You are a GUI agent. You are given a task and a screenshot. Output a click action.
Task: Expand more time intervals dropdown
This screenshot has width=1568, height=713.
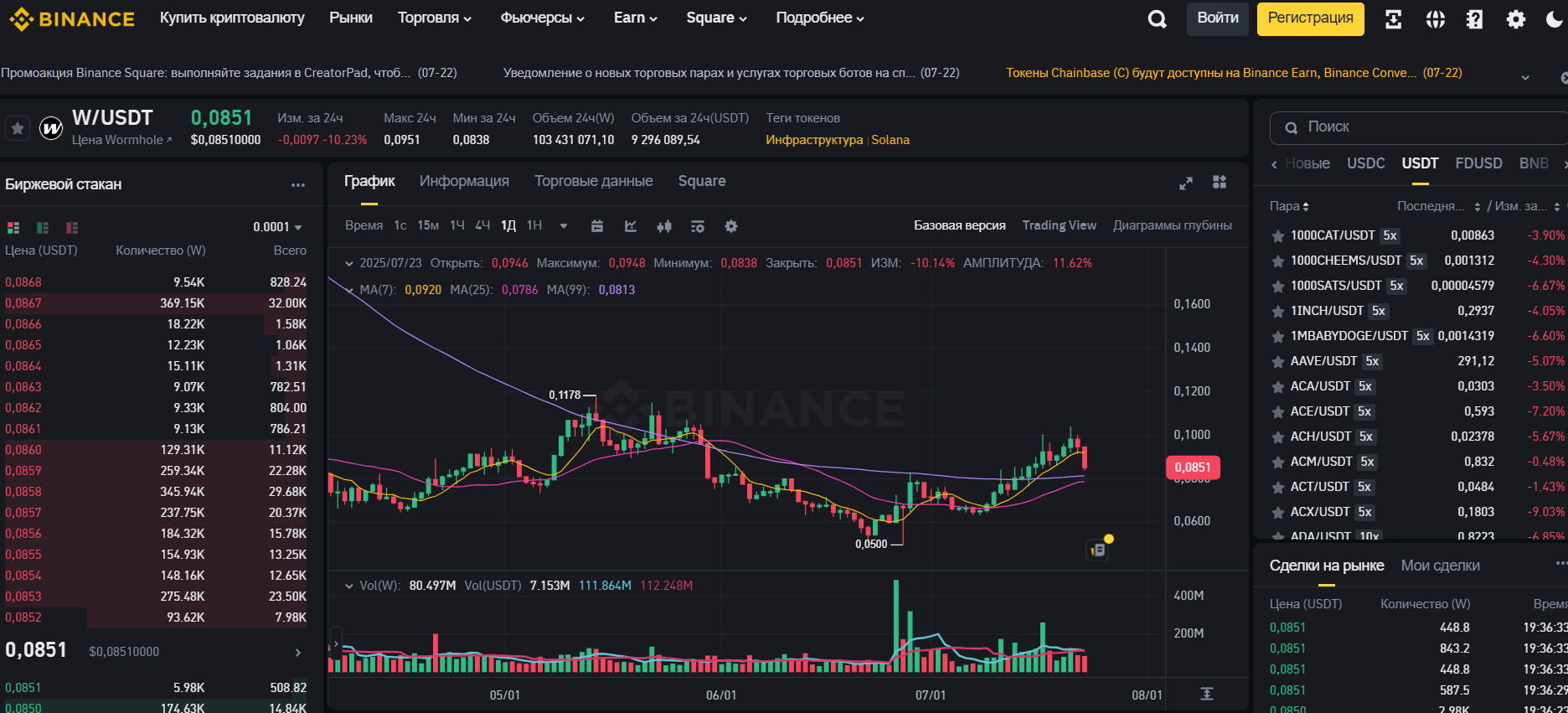coord(564,226)
